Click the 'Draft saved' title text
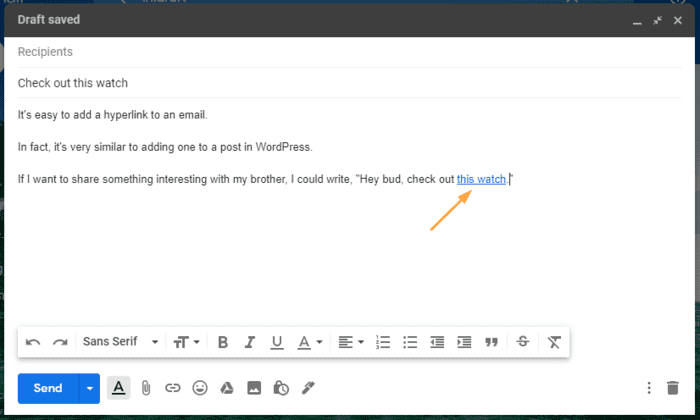700x420 pixels. point(49,20)
